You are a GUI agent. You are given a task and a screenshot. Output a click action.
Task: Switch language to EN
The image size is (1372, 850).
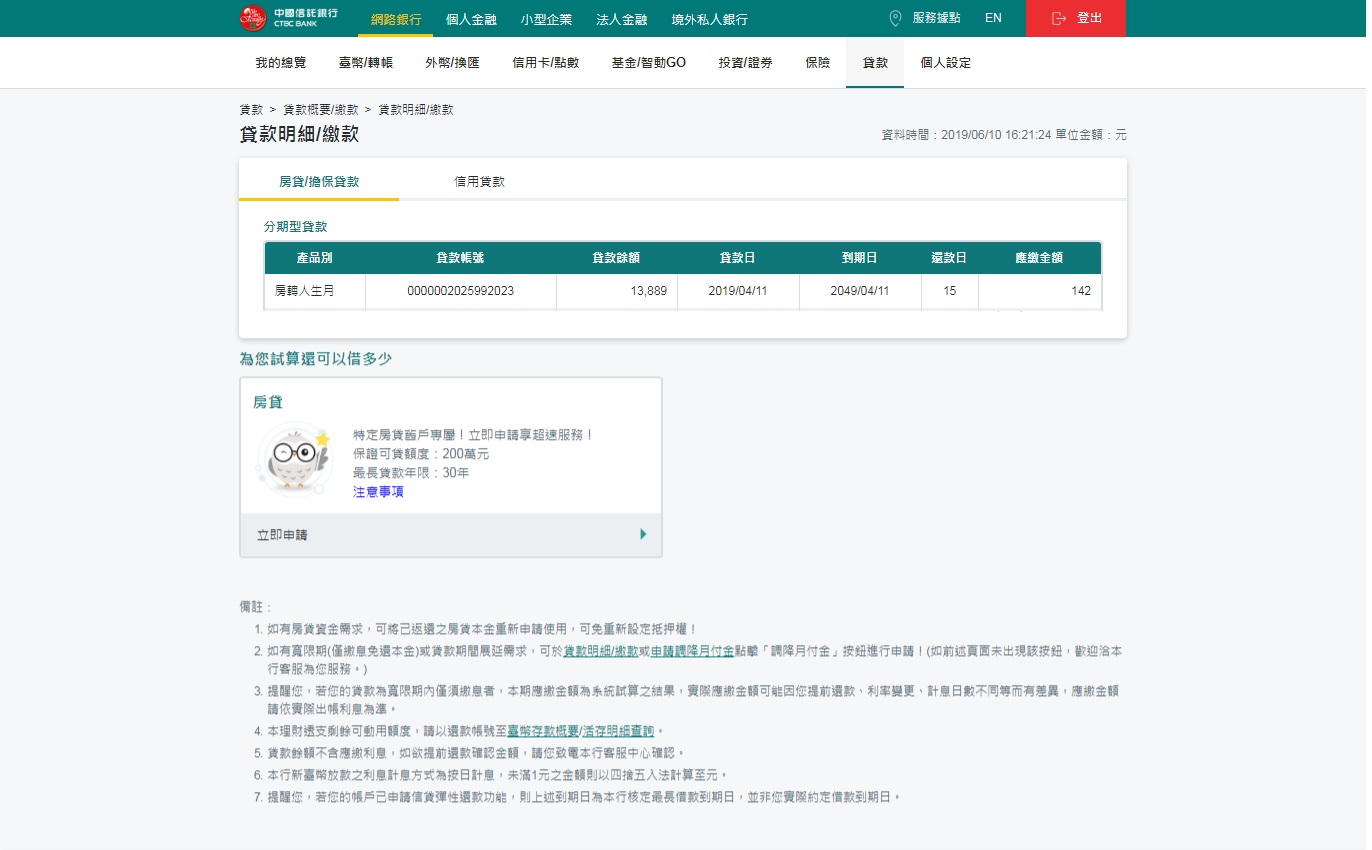click(993, 18)
